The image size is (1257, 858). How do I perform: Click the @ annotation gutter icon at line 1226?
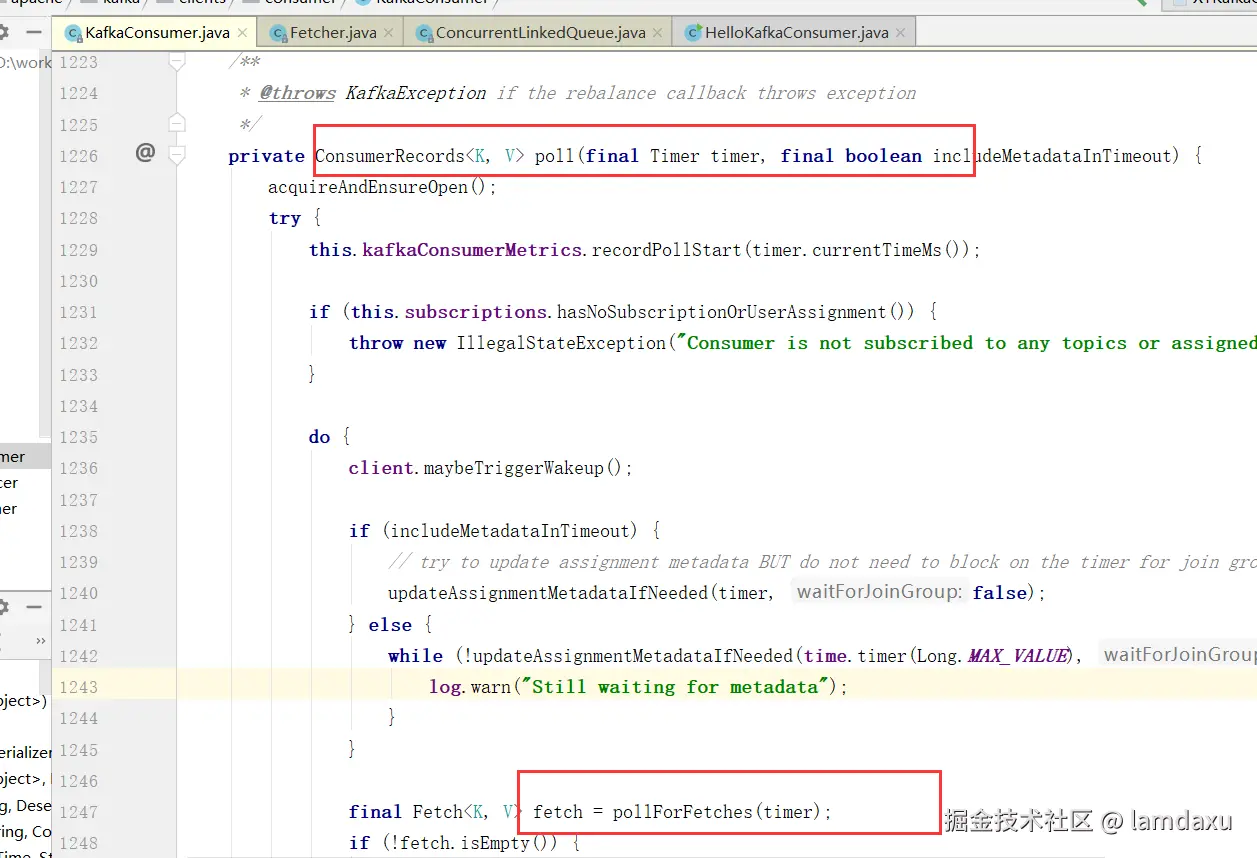click(x=146, y=153)
